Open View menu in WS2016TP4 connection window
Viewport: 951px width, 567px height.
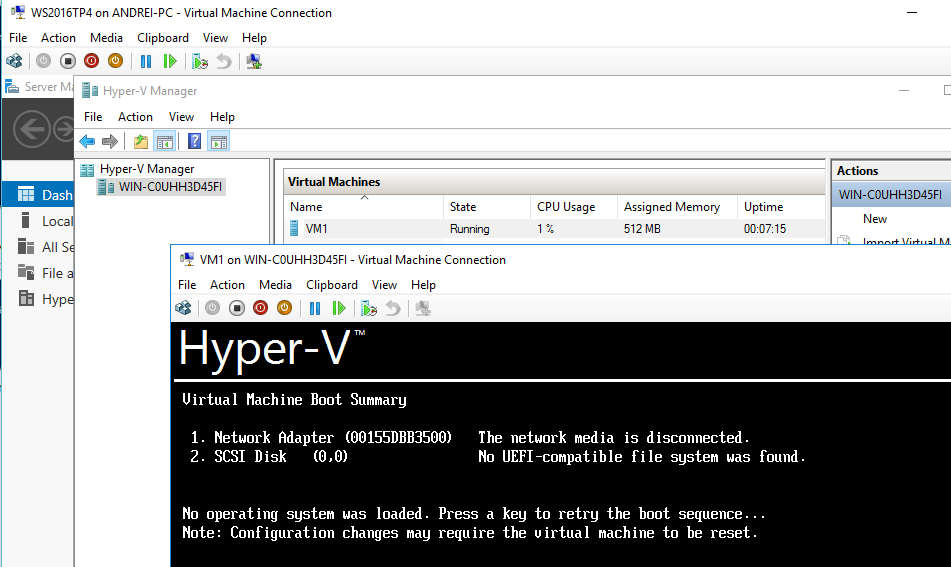coord(215,38)
